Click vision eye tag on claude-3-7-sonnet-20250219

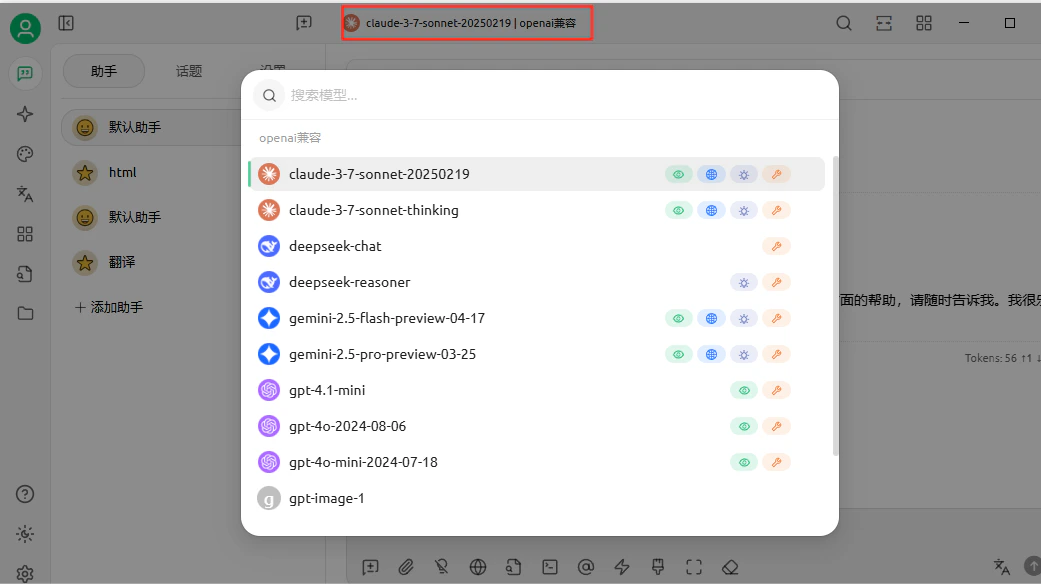(x=679, y=175)
